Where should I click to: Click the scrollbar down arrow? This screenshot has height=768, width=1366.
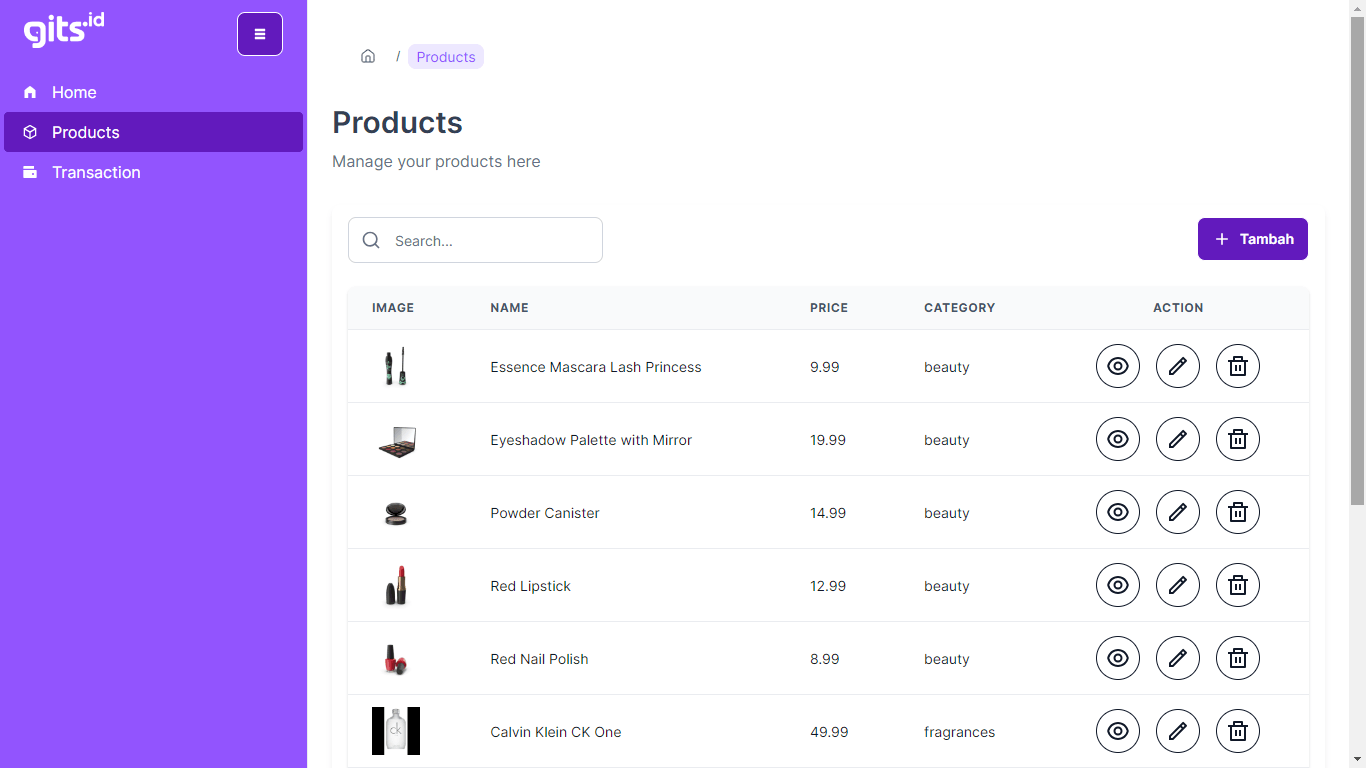[x=1357, y=759]
